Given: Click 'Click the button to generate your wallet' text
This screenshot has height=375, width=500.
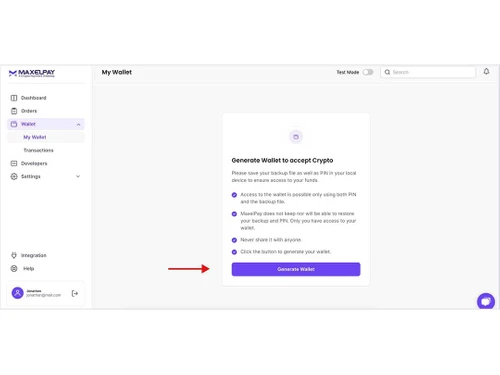Looking at the screenshot, I should tap(286, 252).
